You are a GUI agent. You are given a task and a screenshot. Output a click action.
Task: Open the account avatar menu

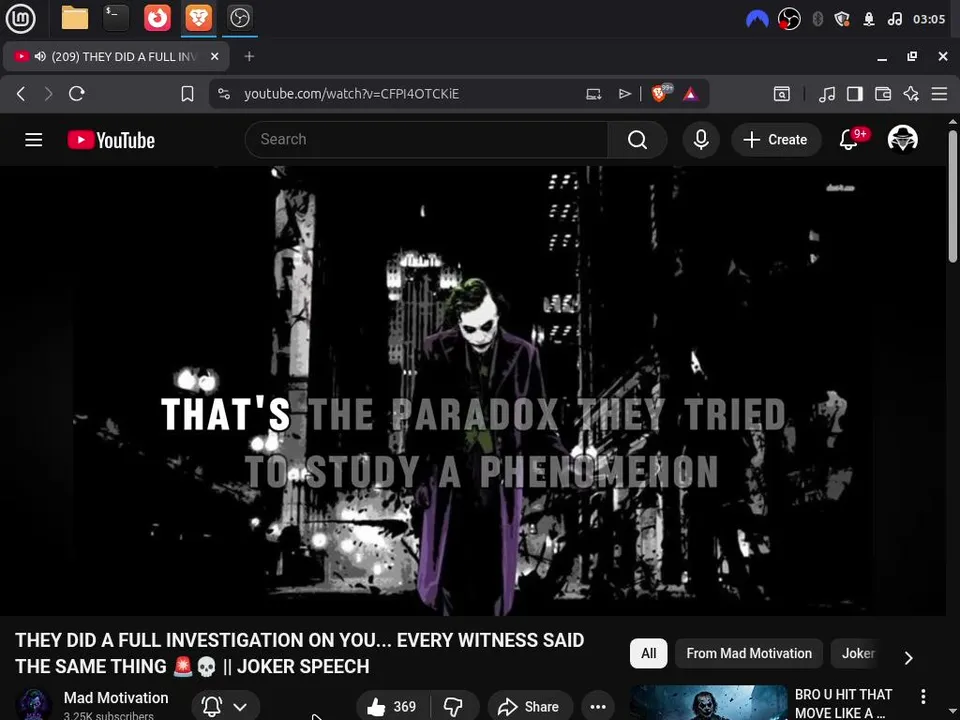[902, 139]
